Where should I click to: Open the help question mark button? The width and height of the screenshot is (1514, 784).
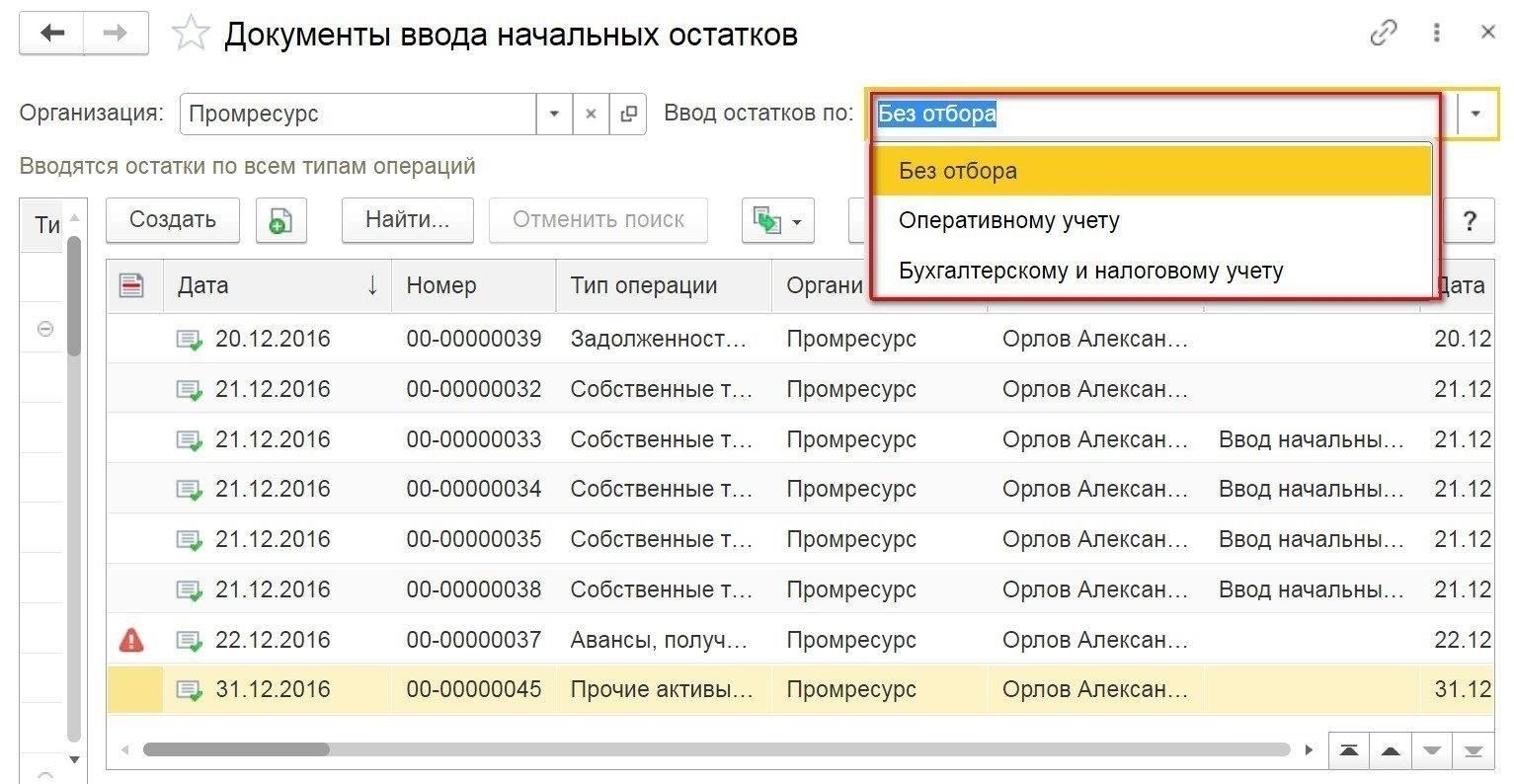(1469, 220)
